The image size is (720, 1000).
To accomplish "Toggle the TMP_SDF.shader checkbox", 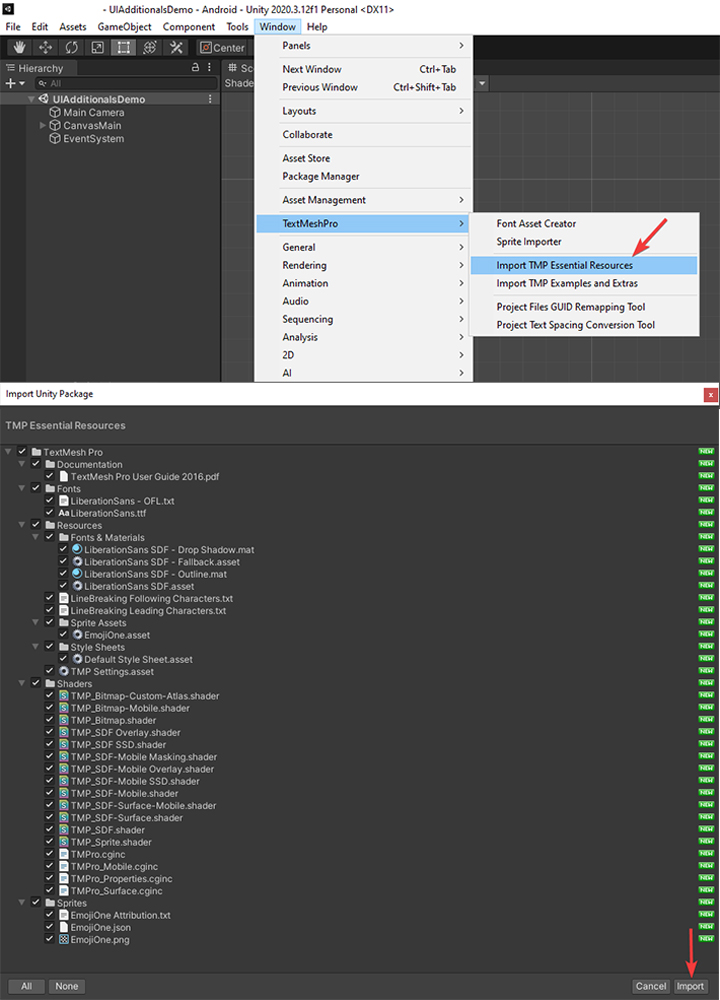I will tap(49, 829).
